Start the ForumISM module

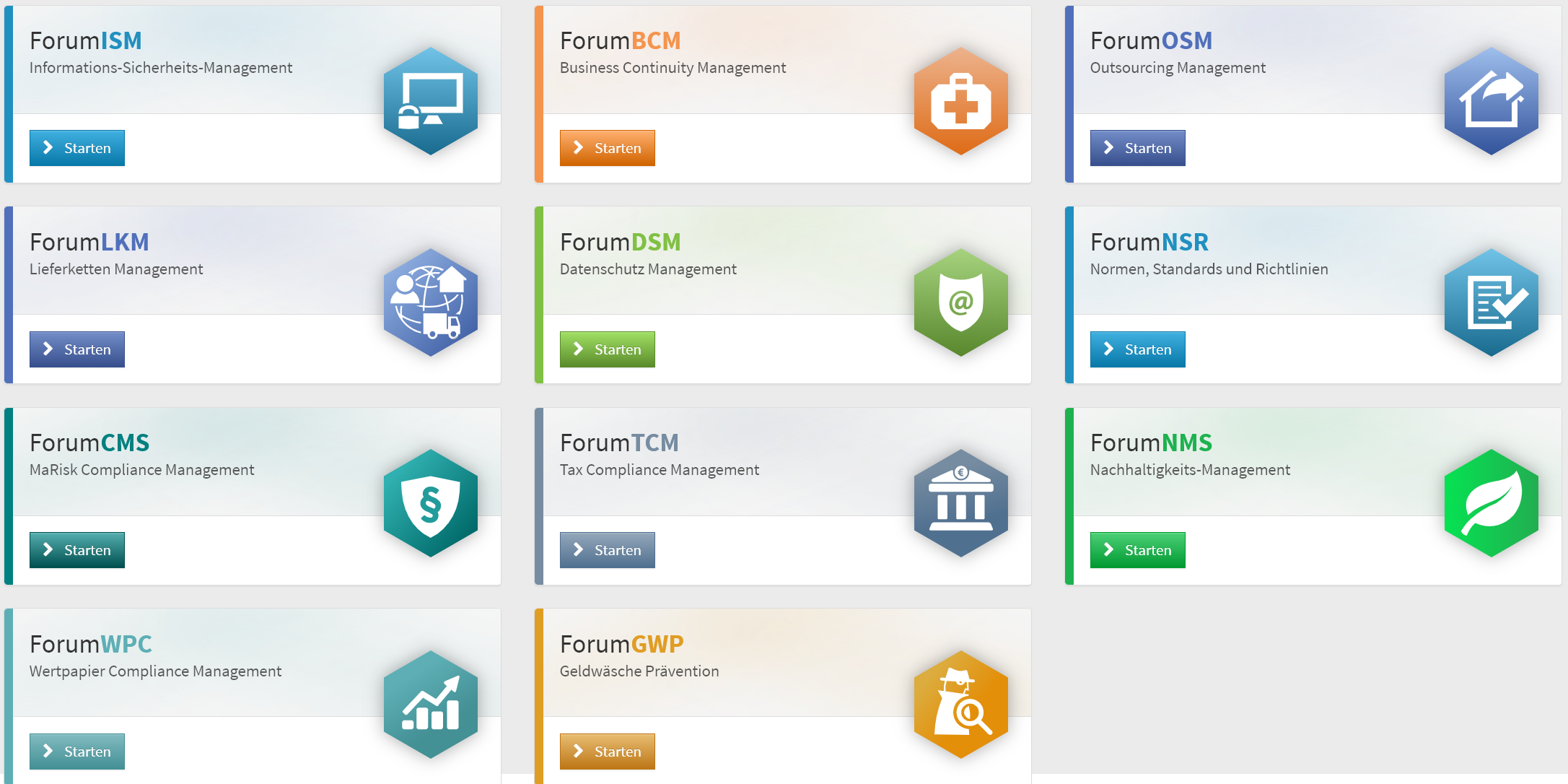pyautogui.click(x=77, y=148)
